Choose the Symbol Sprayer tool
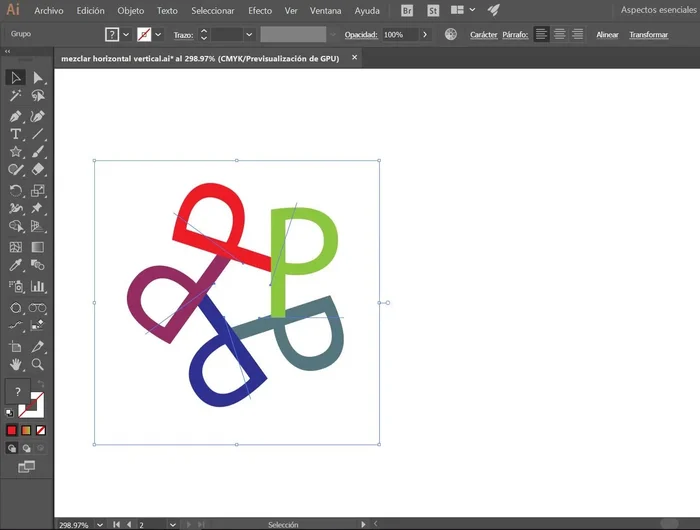 tap(16, 286)
